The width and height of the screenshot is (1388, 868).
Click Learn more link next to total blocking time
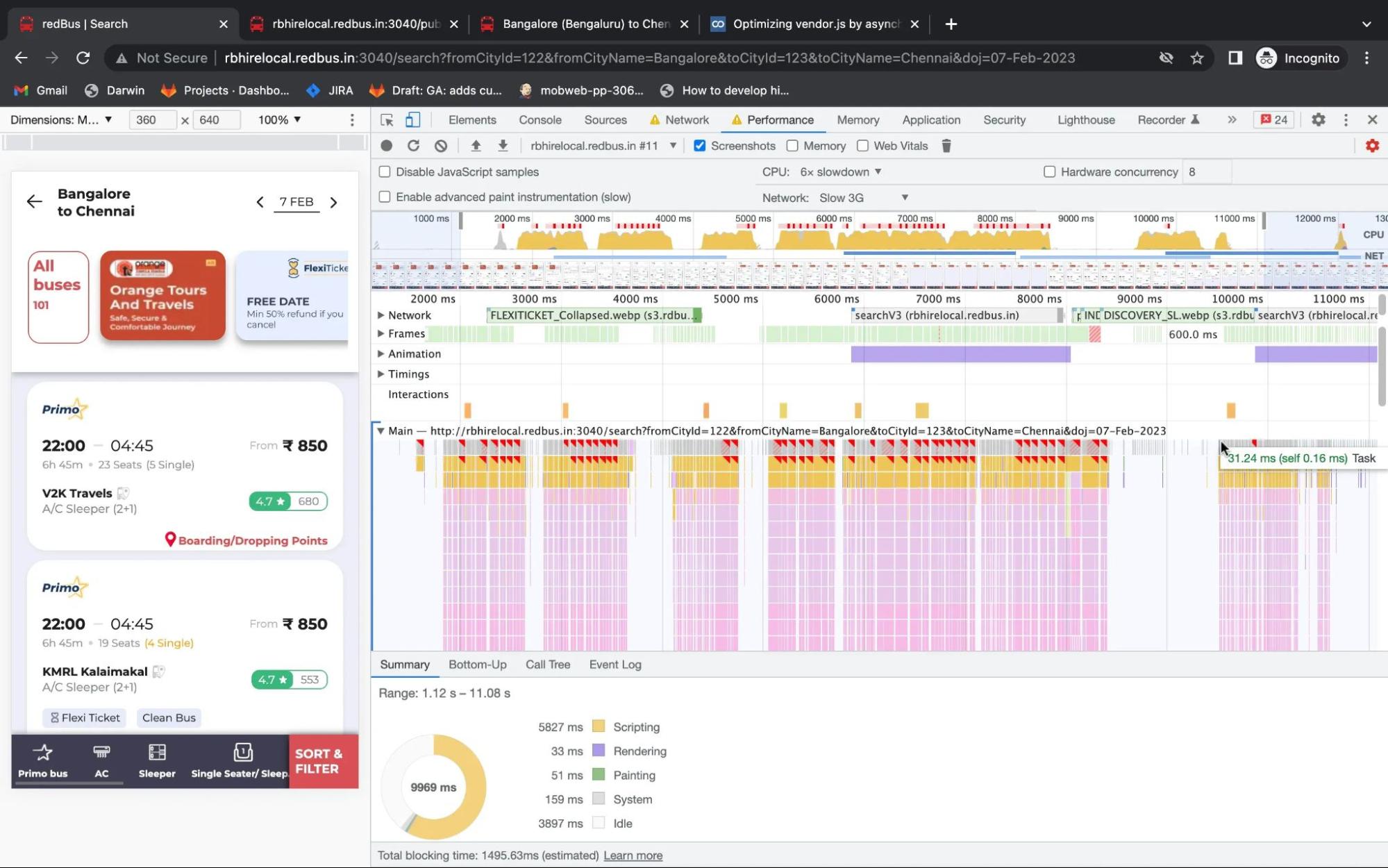633,855
